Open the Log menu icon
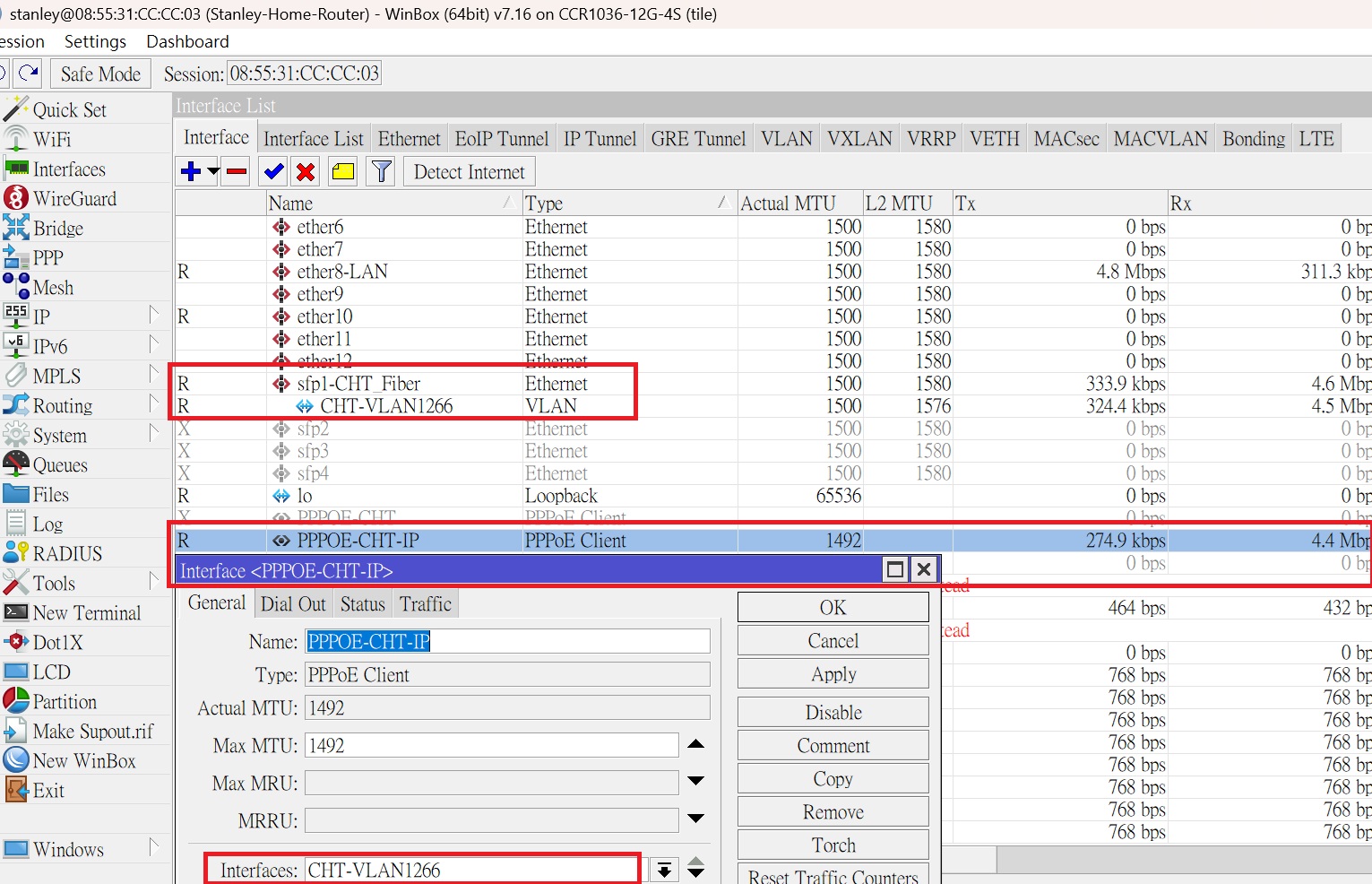This screenshot has width=1372, height=884. click(16, 524)
